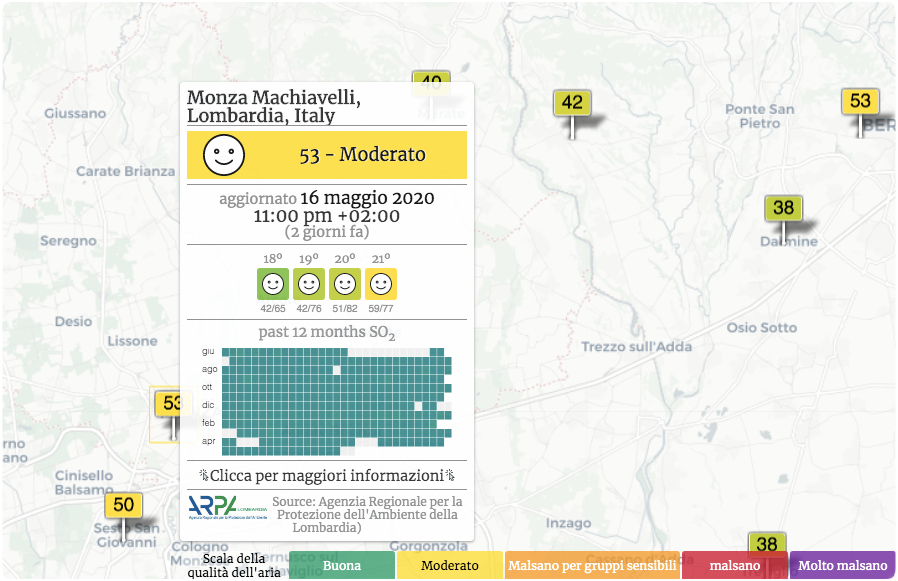The height and width of the screenshot is (581, 898).
Task: Click the large smiley face beside 53 - Moderato
Action: click(x=224, y=155)
